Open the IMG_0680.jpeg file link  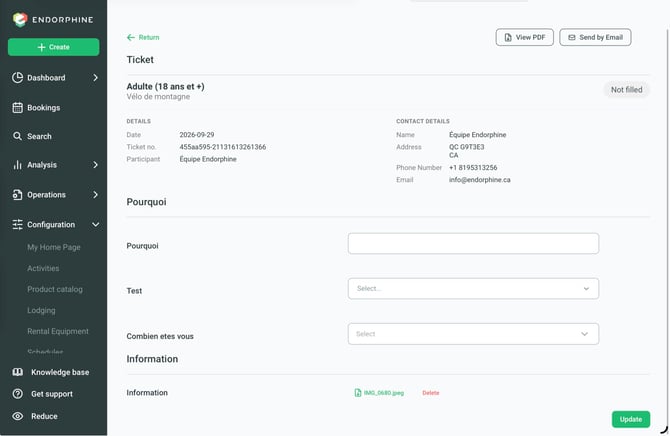pos(384,393)
